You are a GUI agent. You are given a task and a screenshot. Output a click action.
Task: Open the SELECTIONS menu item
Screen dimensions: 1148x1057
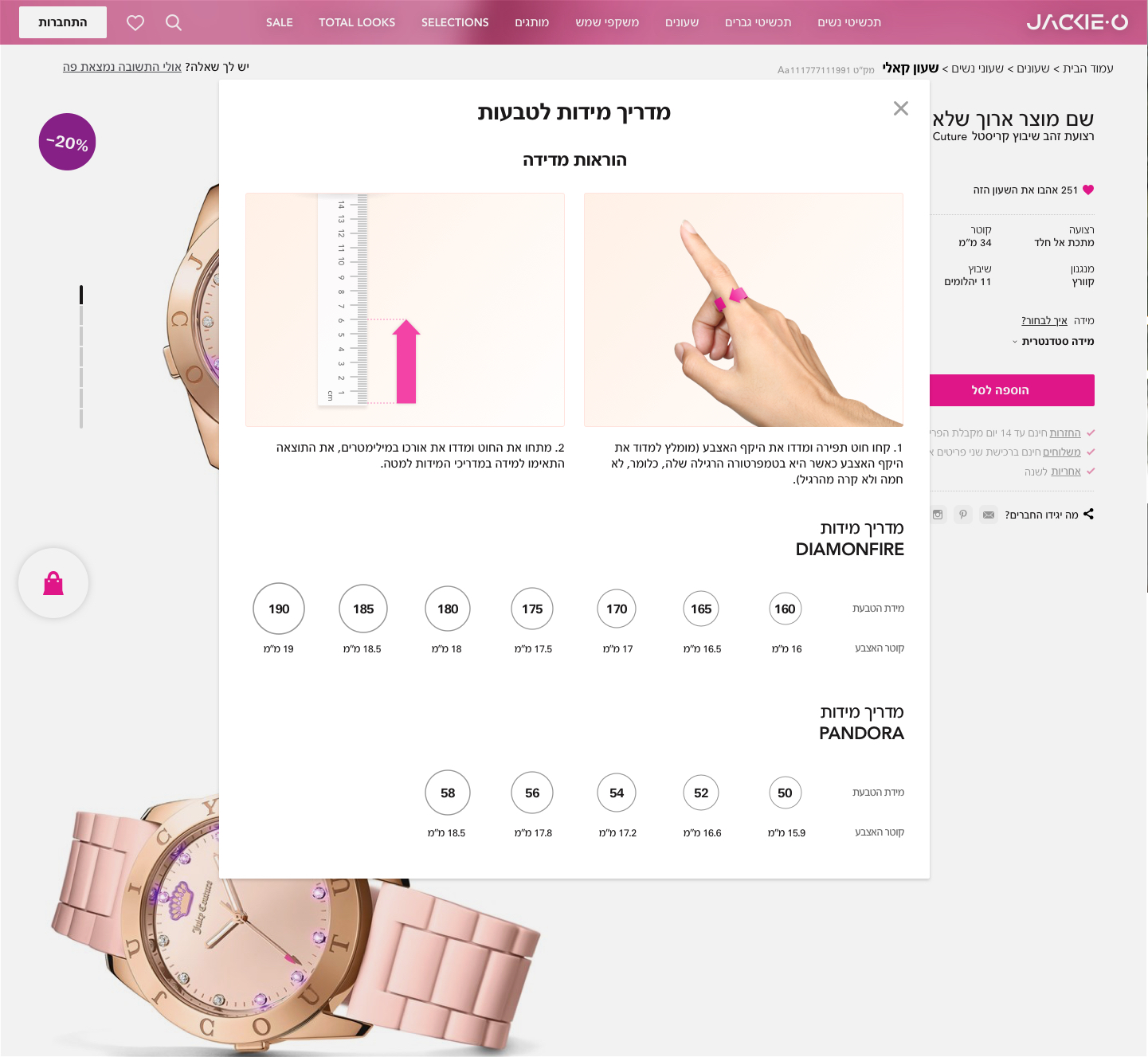pyautogui.click(x=455, y=22)
